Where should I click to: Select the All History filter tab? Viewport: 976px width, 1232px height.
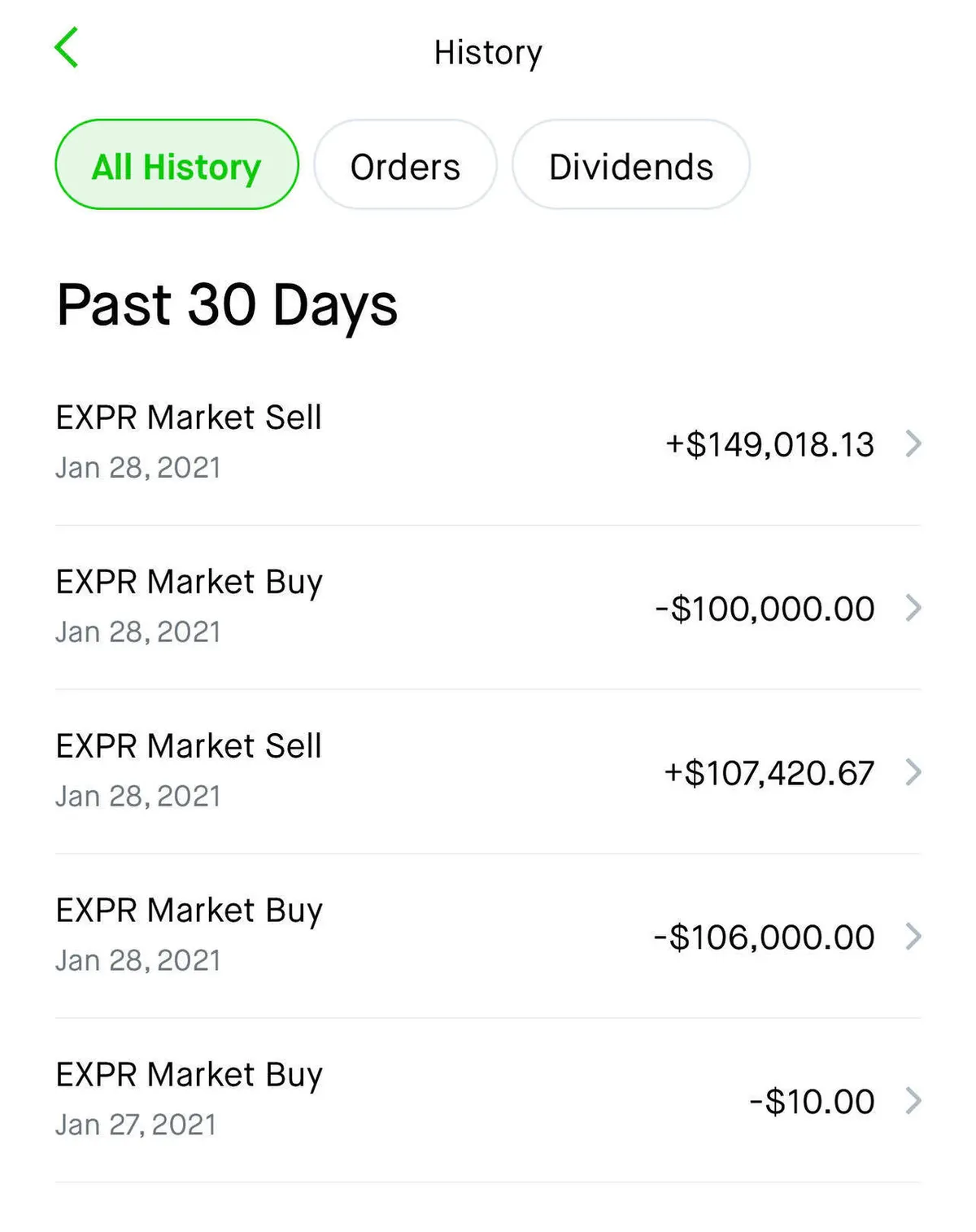pyautogui.click(x=176, y=165)
